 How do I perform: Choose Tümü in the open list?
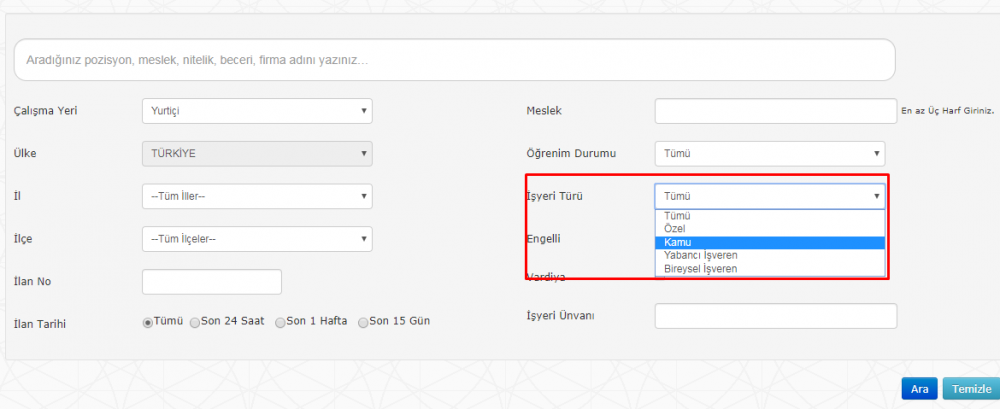(x=769, y=216)
